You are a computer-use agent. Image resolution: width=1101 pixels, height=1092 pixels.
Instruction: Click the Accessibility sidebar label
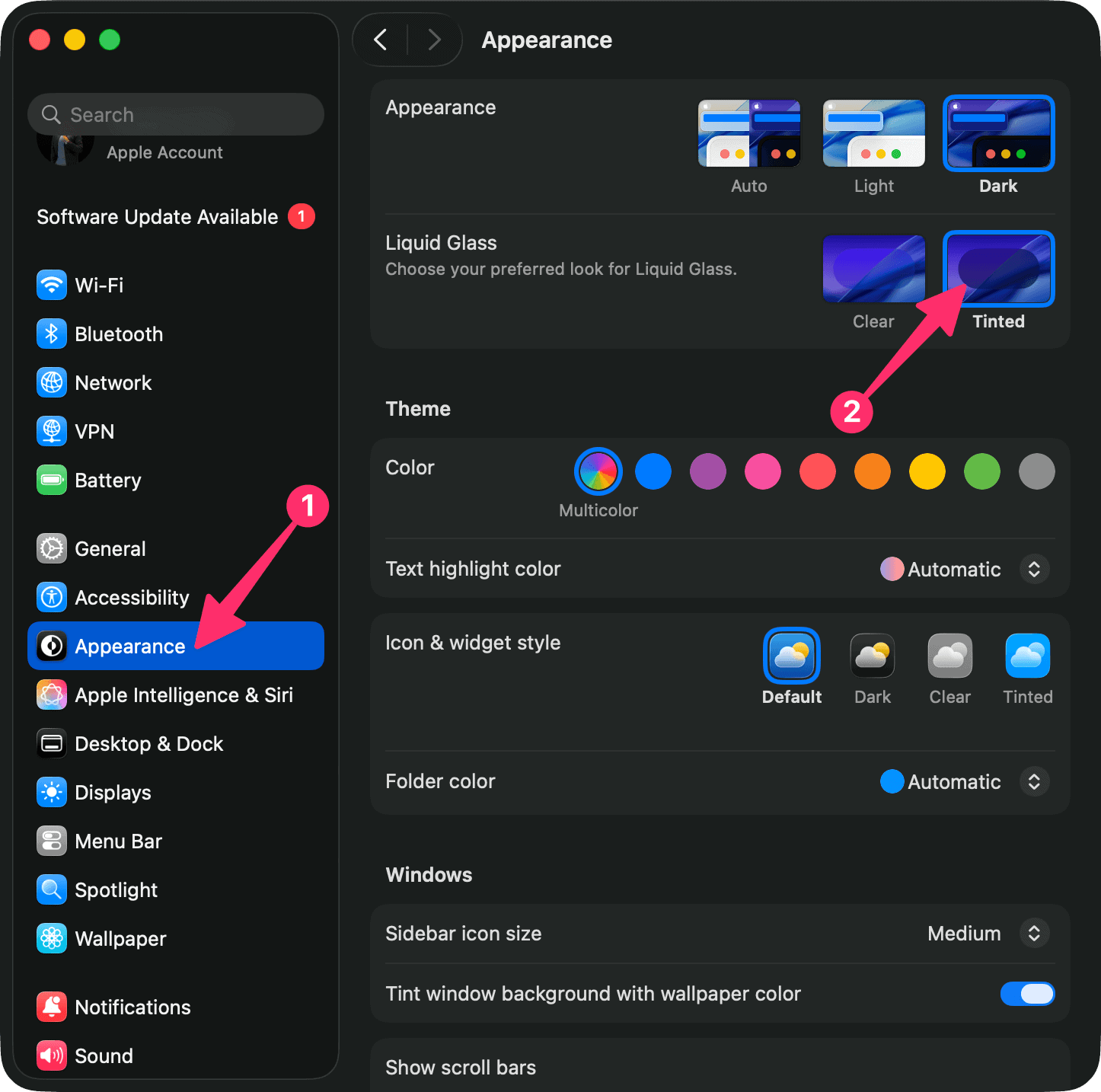(132, 598)
